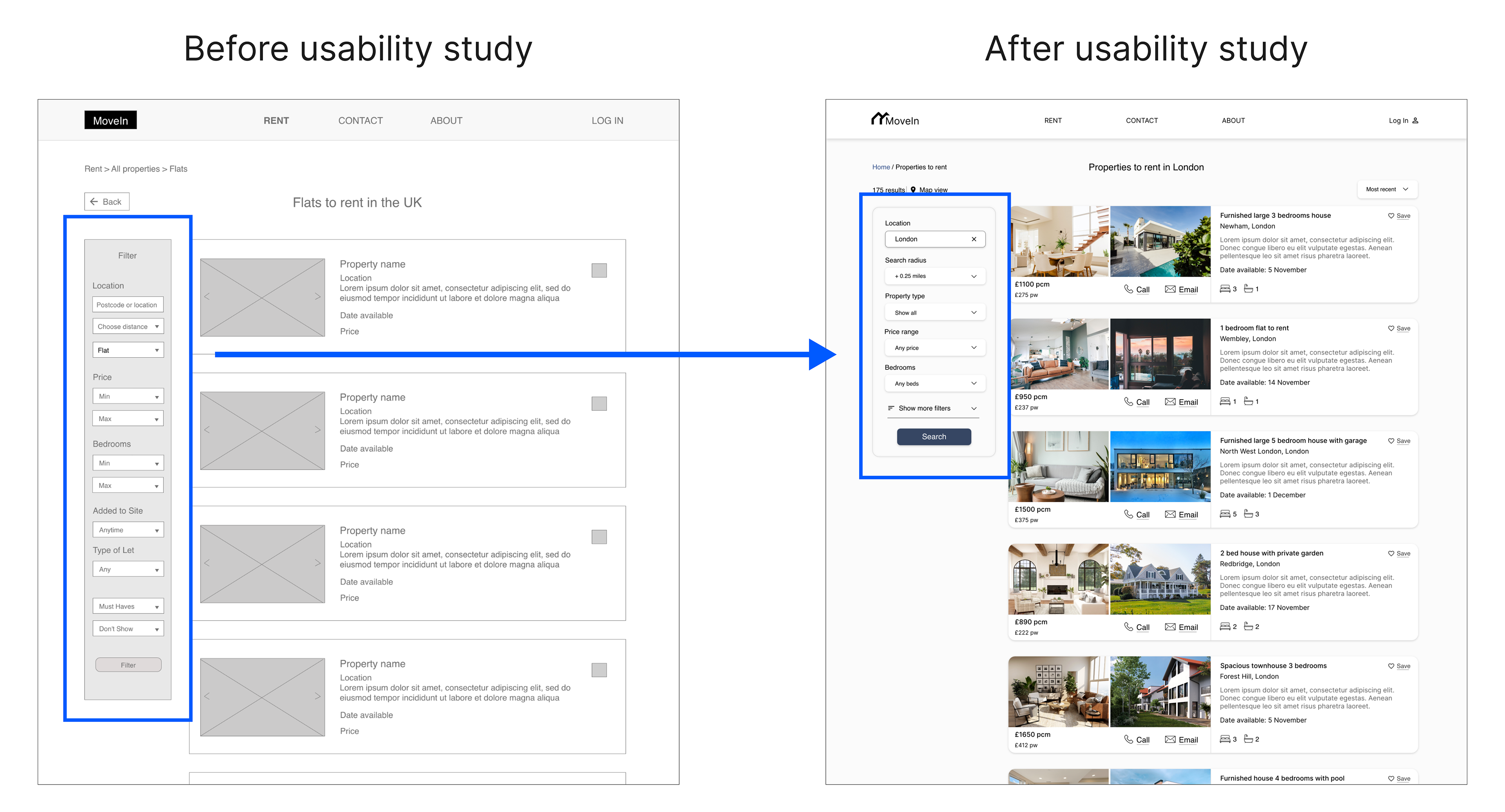The width and height of the screenshot is (1505, 812).
Task: Open the Don't Show dropdown
Action: point(128,628)
